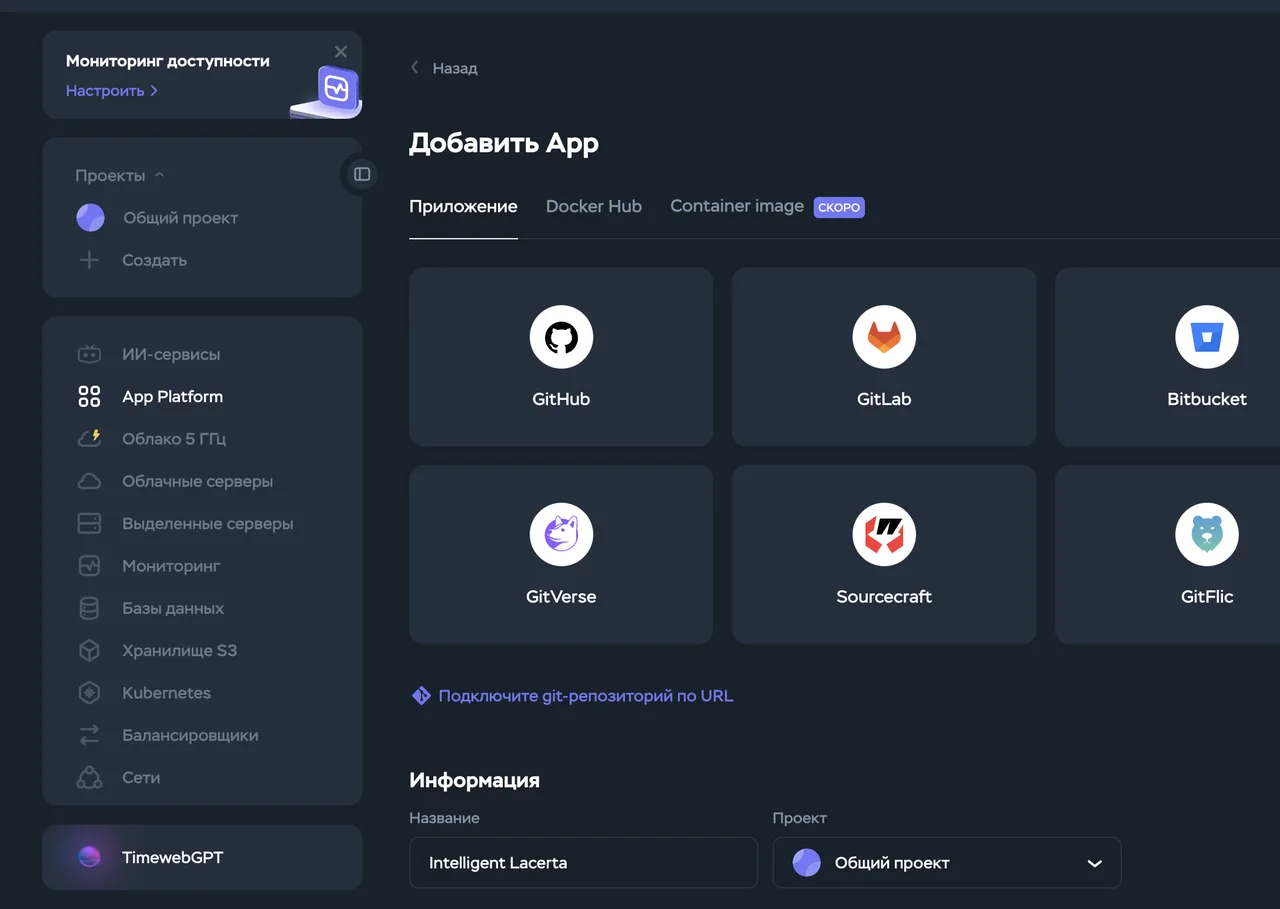Pick the Bitbucket bucket icon
The width and height of the screenshot is (1280, 909).
point(1207,337)
